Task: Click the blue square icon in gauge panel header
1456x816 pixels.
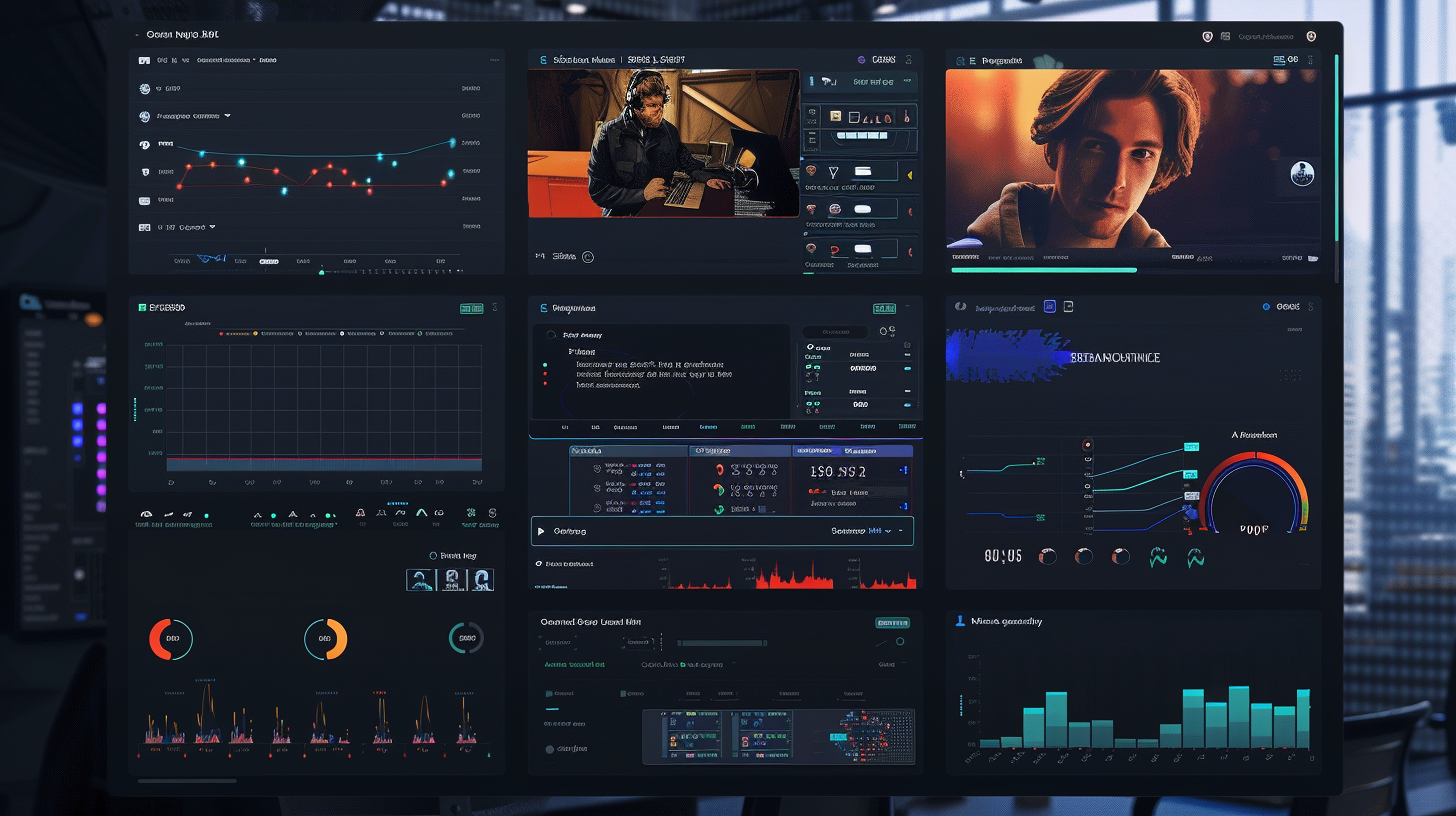Action: 1049,307
